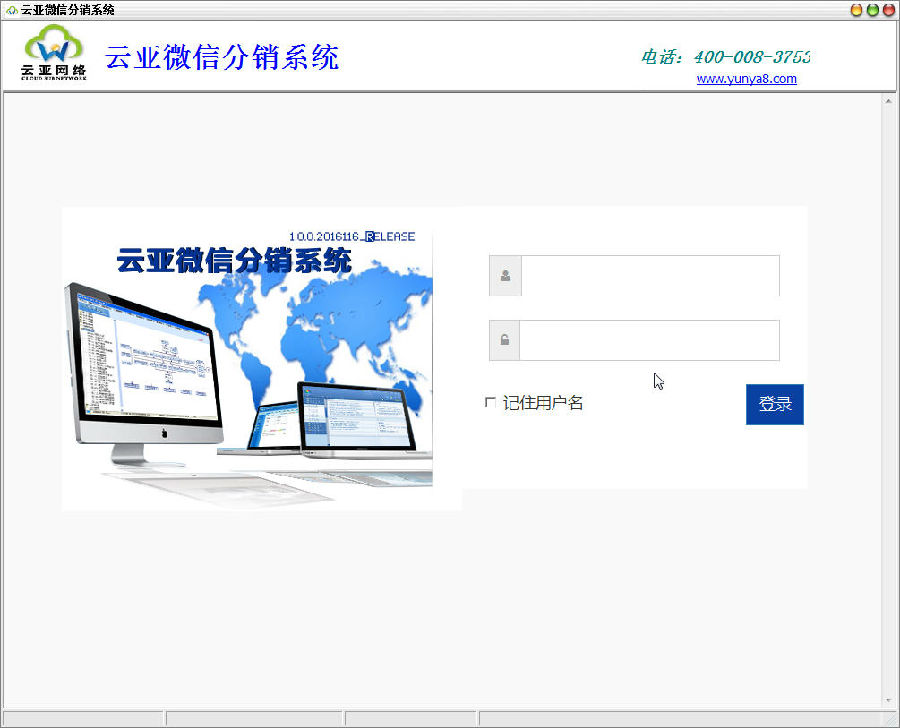This screenshot has height=728, width=900.
Task: Close the window using the red button
Action: click(x=888, y=10)
